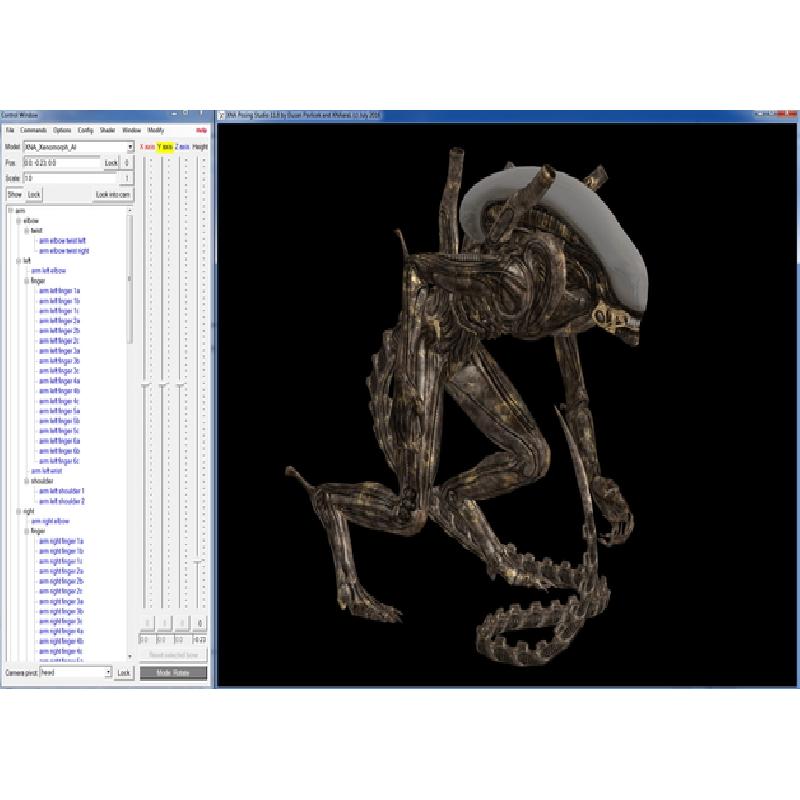Collapse the twist tree node
The image size is (800, 800).
27,231
